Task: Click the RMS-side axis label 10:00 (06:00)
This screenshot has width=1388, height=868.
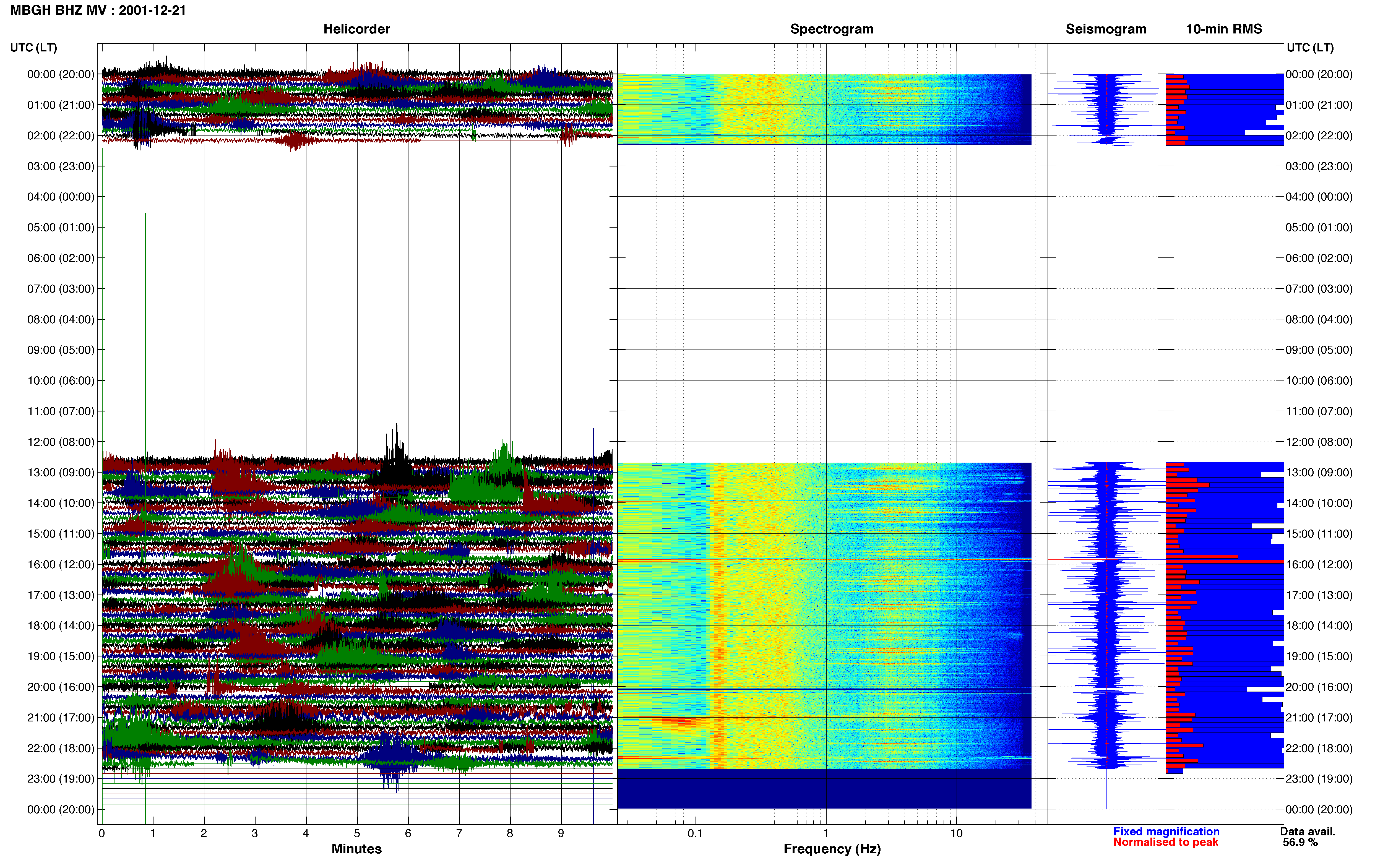Action: pos(1319,380)
